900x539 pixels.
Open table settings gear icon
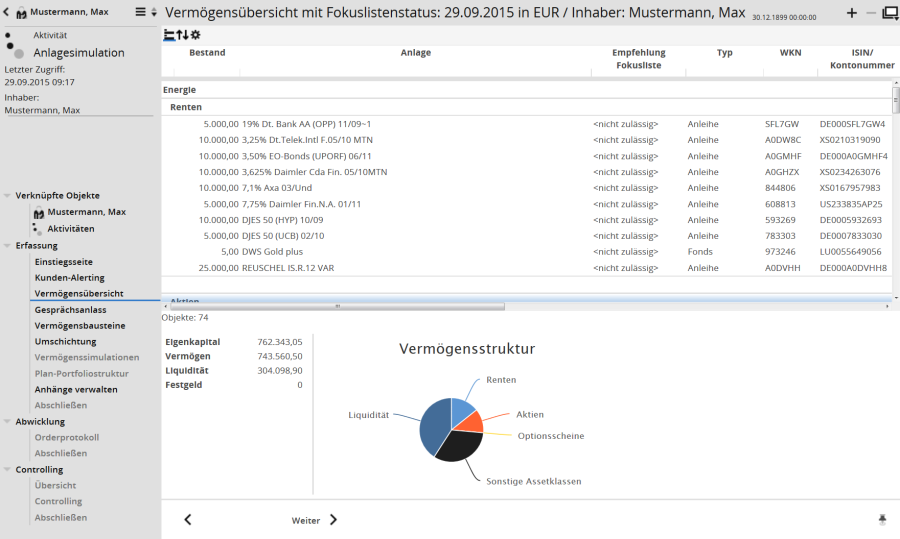click(x=196, y=35)
